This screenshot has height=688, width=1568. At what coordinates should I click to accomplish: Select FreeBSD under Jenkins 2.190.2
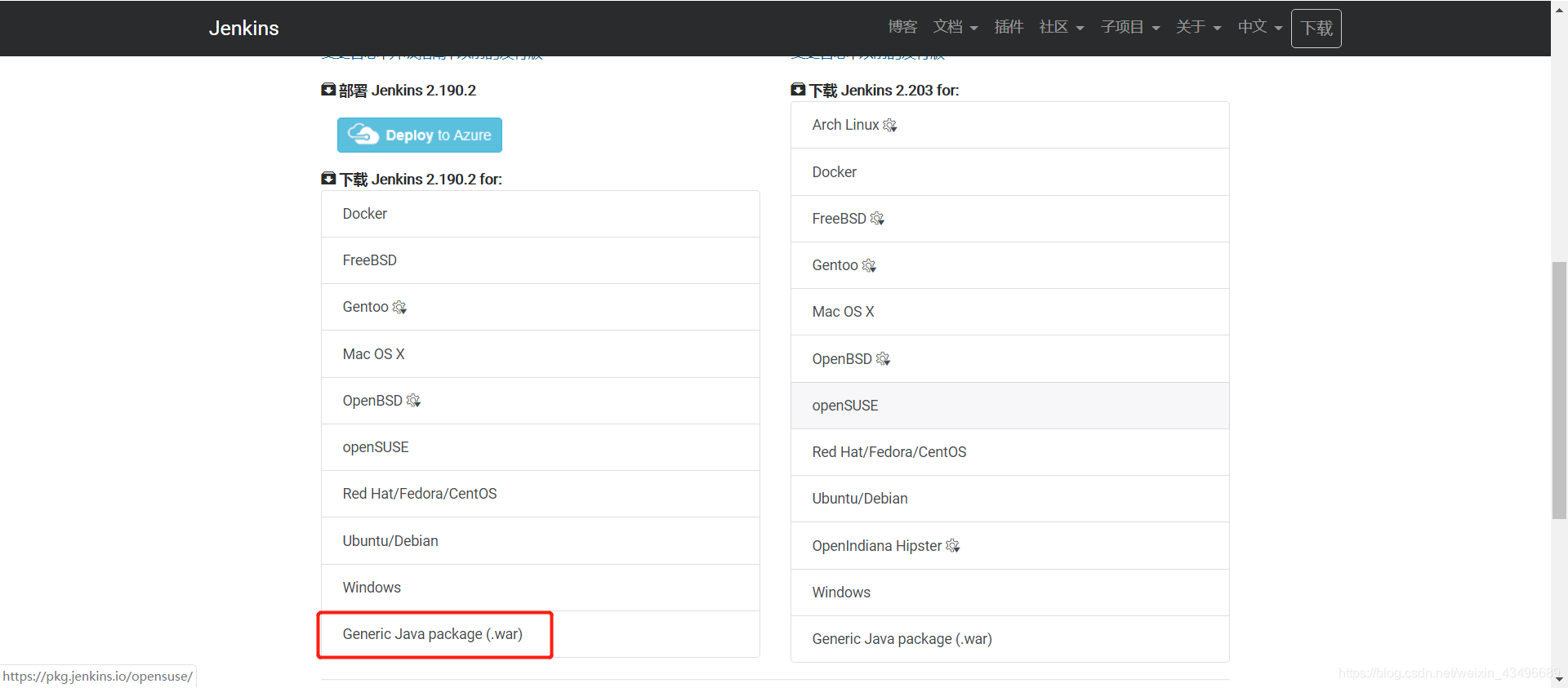coord(541,260)
